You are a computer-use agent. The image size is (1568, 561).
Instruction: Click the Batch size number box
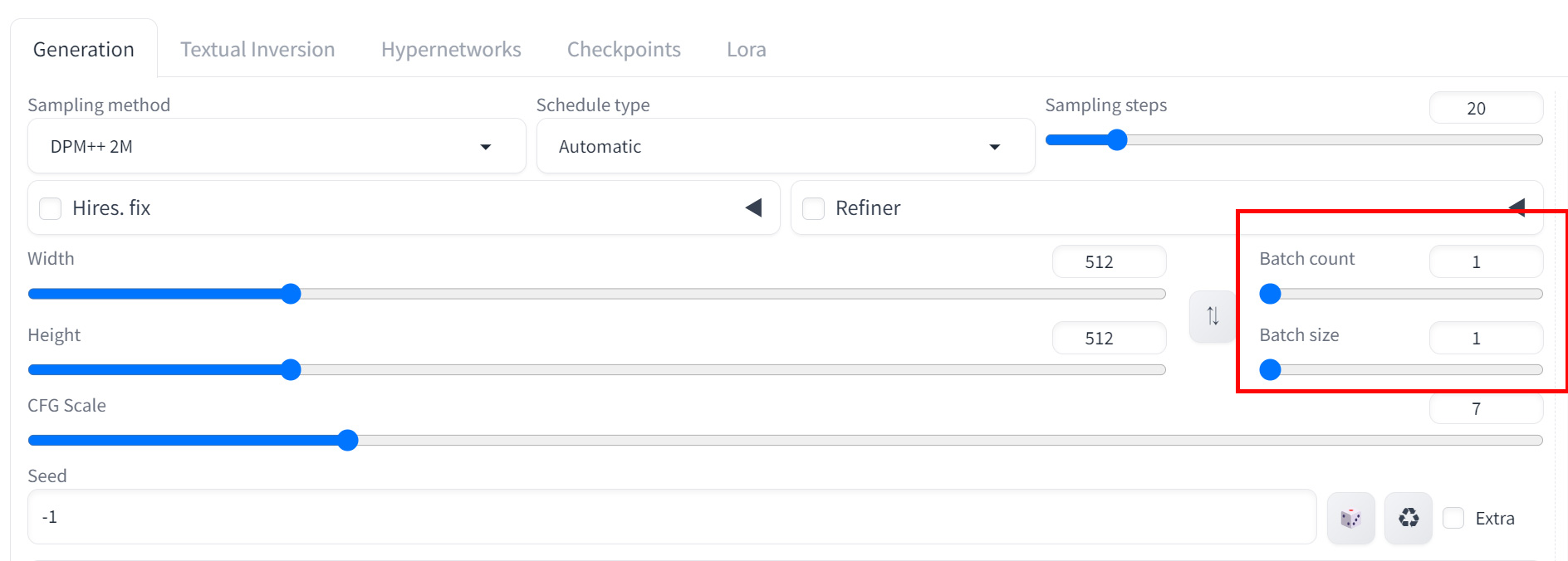1485,339
